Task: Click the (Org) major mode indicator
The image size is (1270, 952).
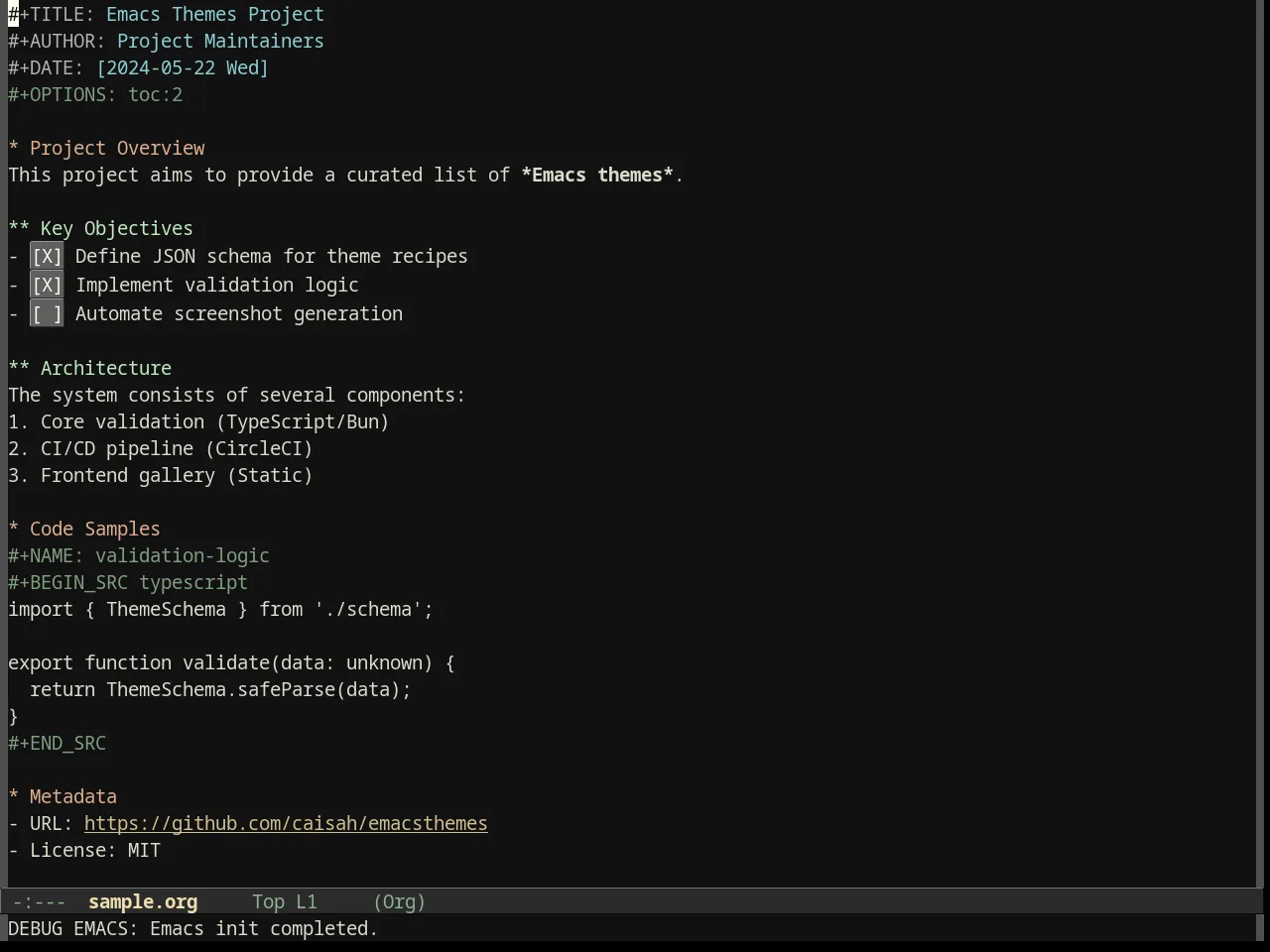Action: coord(400,902)
